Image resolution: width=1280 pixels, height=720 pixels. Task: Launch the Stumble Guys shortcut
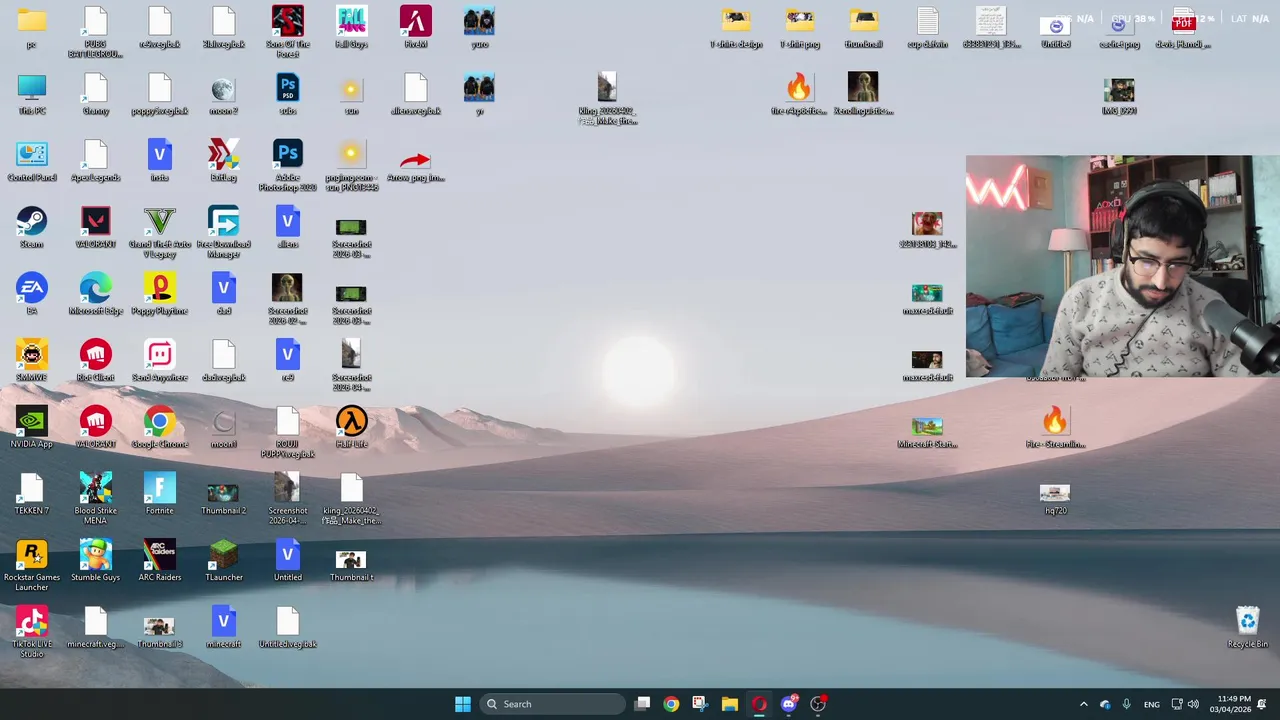(96, 561)
